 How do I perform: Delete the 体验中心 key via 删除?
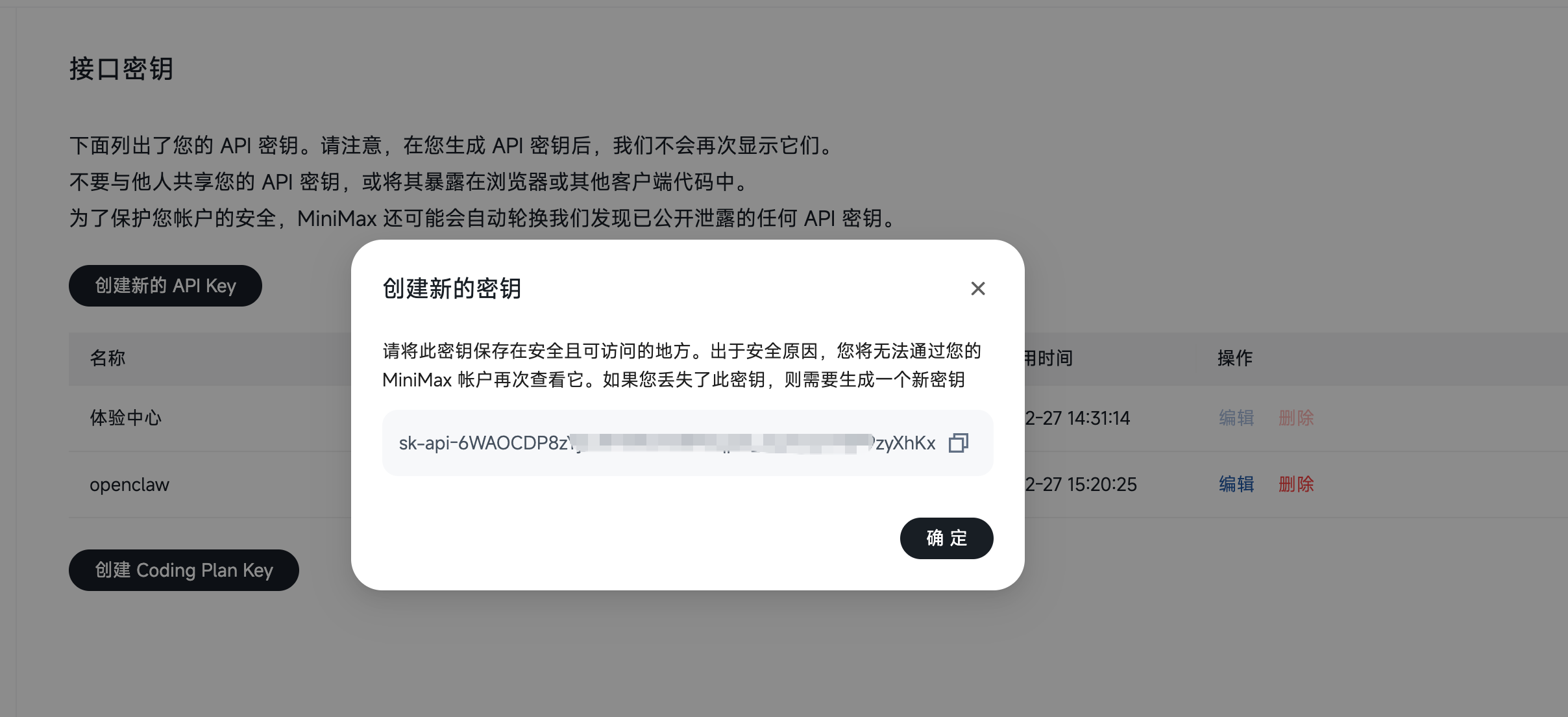pos(1296,418)
